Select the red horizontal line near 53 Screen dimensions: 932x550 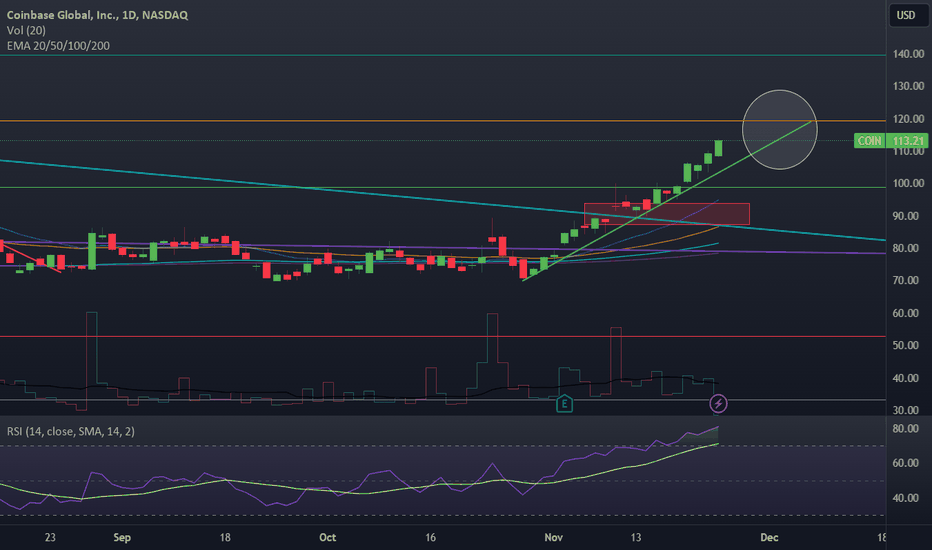point(443,337)
